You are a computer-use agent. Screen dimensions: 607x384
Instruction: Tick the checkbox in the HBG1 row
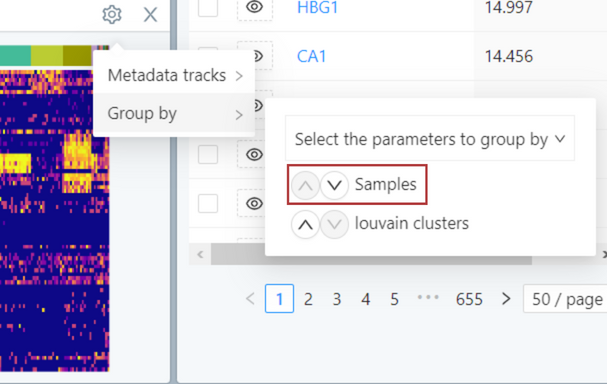[208, 7]
